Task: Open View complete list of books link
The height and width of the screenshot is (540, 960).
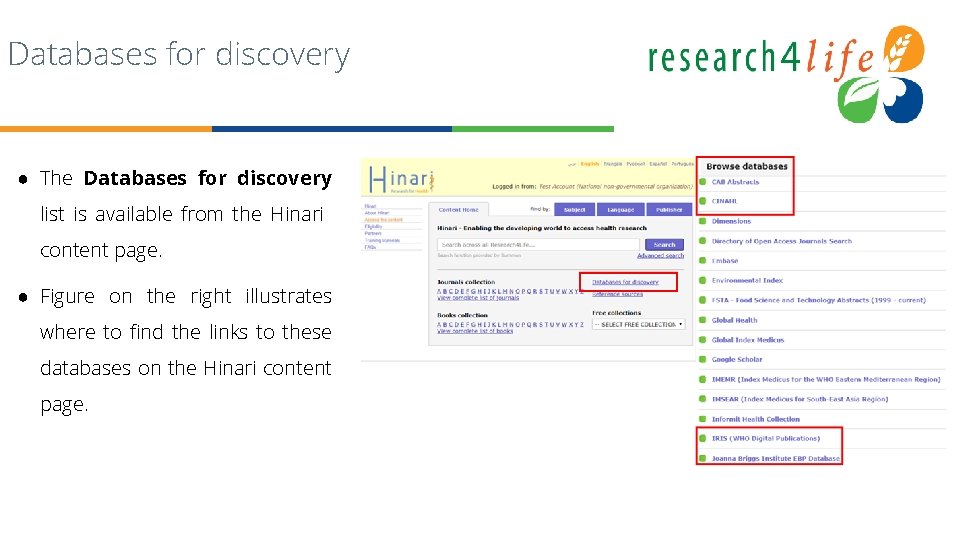Action: (x=475, y=331)
